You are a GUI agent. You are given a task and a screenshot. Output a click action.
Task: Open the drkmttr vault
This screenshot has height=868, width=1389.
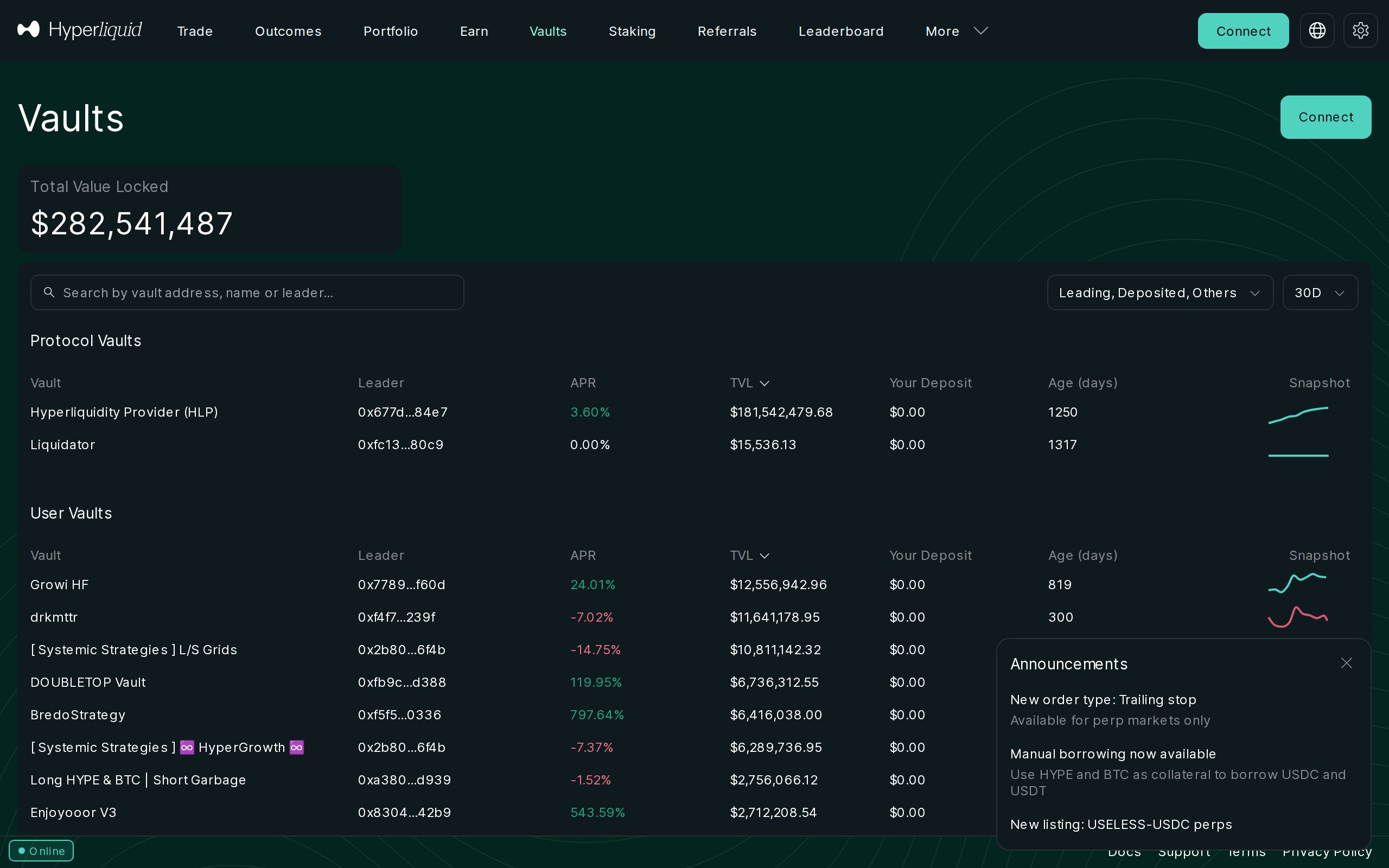click(x=54, y=617)
